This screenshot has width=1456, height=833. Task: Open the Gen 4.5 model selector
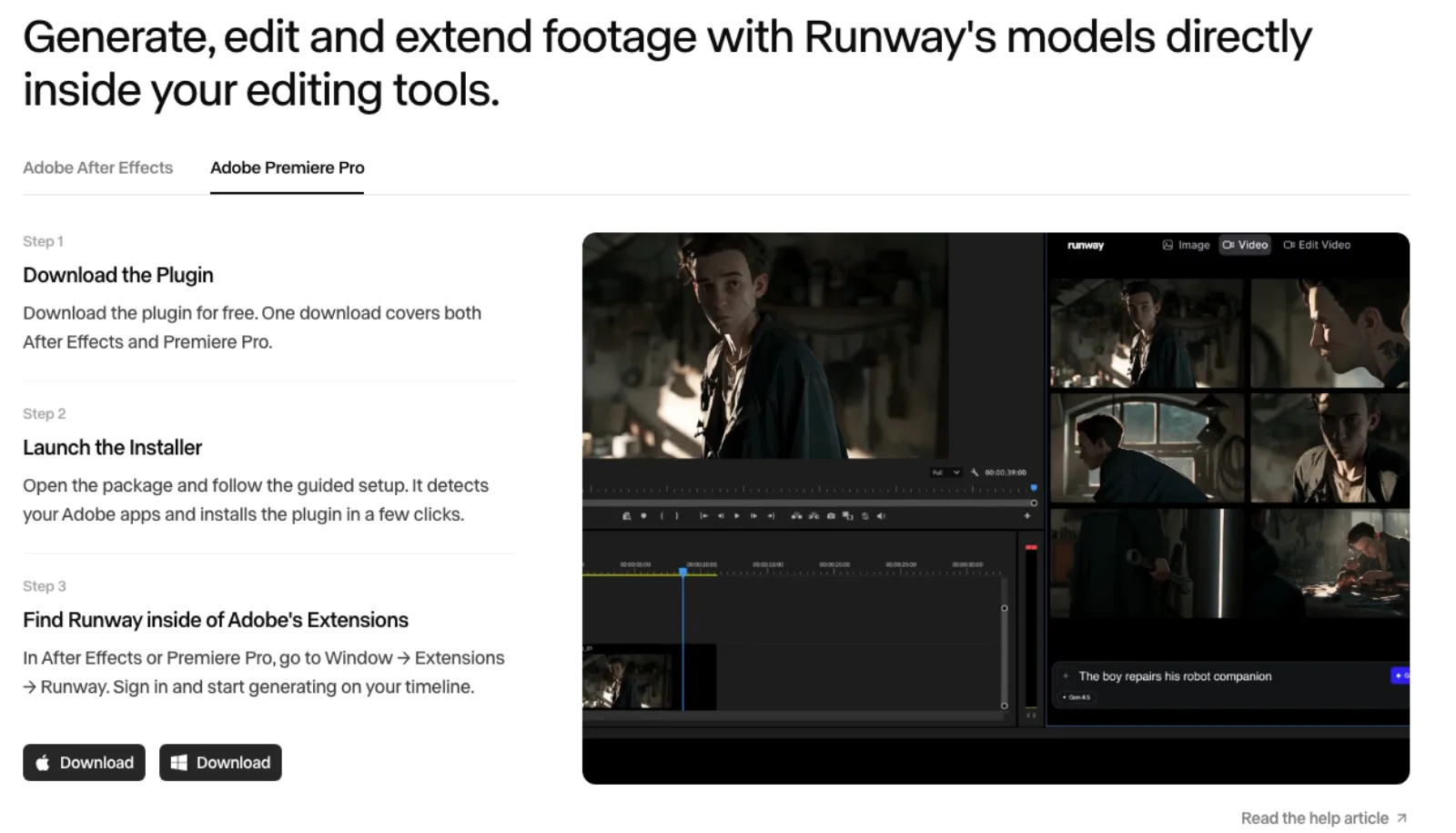click(1077, 697)
